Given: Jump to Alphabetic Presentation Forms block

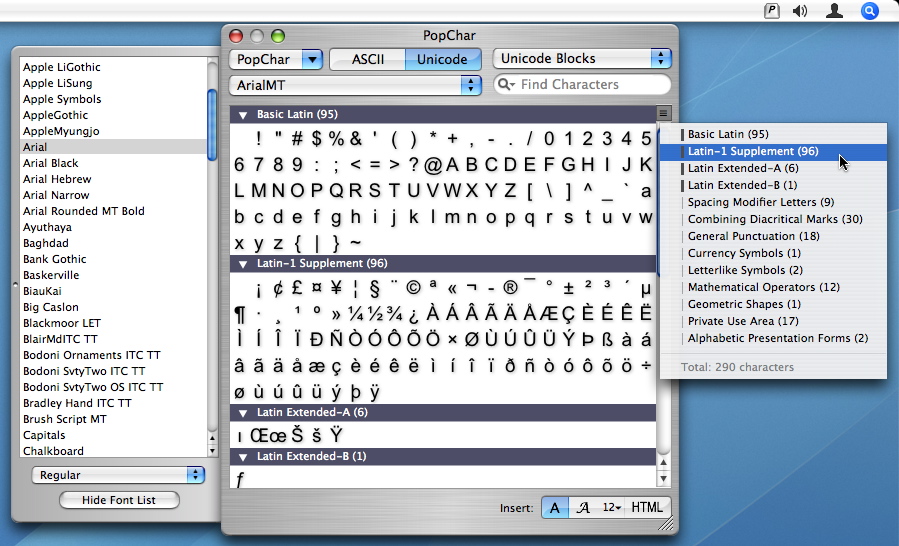Looking at the screenshot, I should 773,338.
